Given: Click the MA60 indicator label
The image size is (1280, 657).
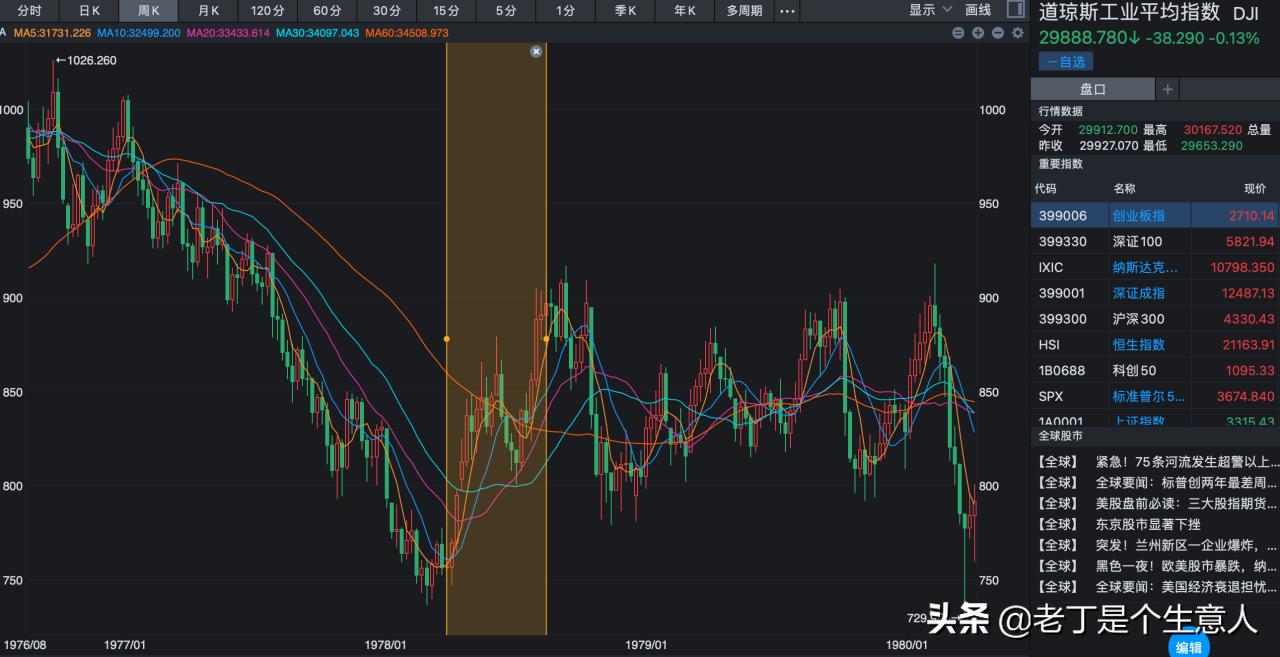Looking at the screenshot, I should (x=407, y=33).
